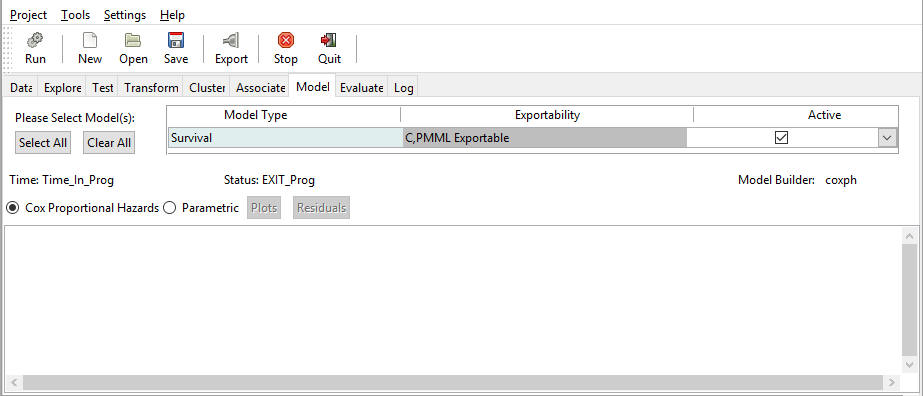This screenshot has width=923, height=396.
Task: Click the horizontal scrollbar thumb
Action: tap(453, 382)
